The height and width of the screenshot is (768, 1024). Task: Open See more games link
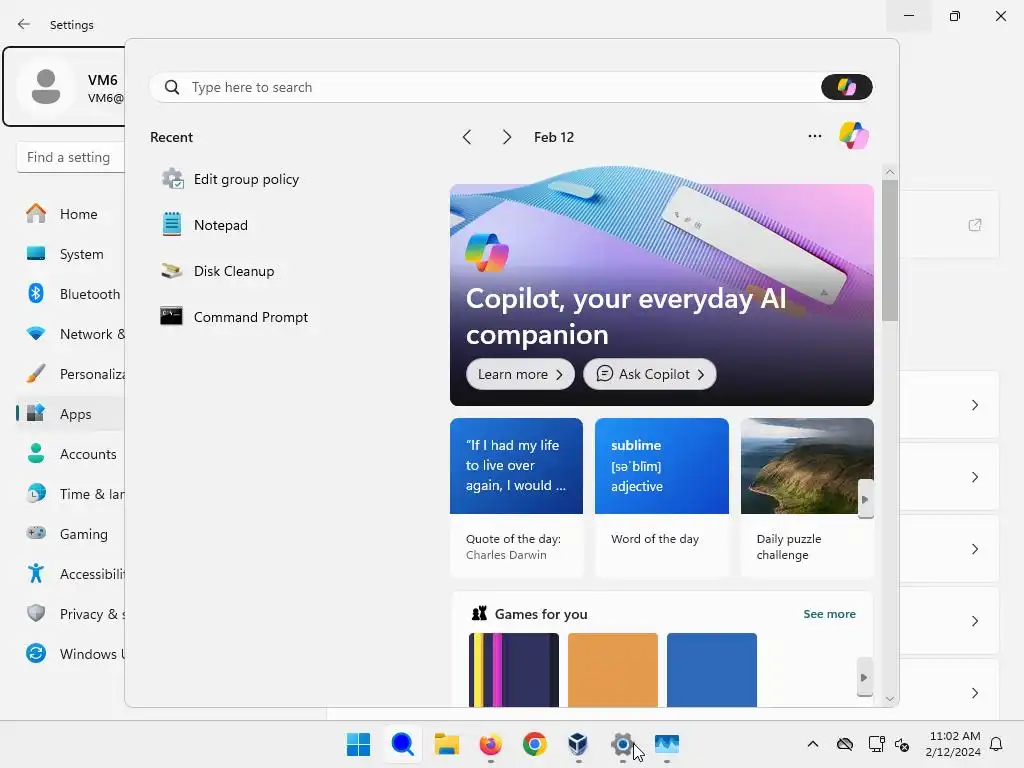point(829,614)
